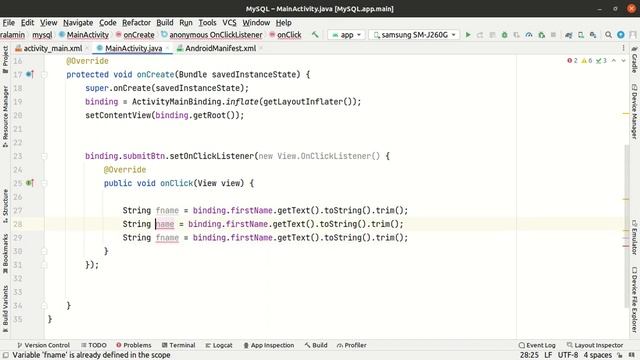Viewport: 640px width, 360px height.
Task: Collapse the onClick method fold on line 25
Action: click(x=44, y=183)
